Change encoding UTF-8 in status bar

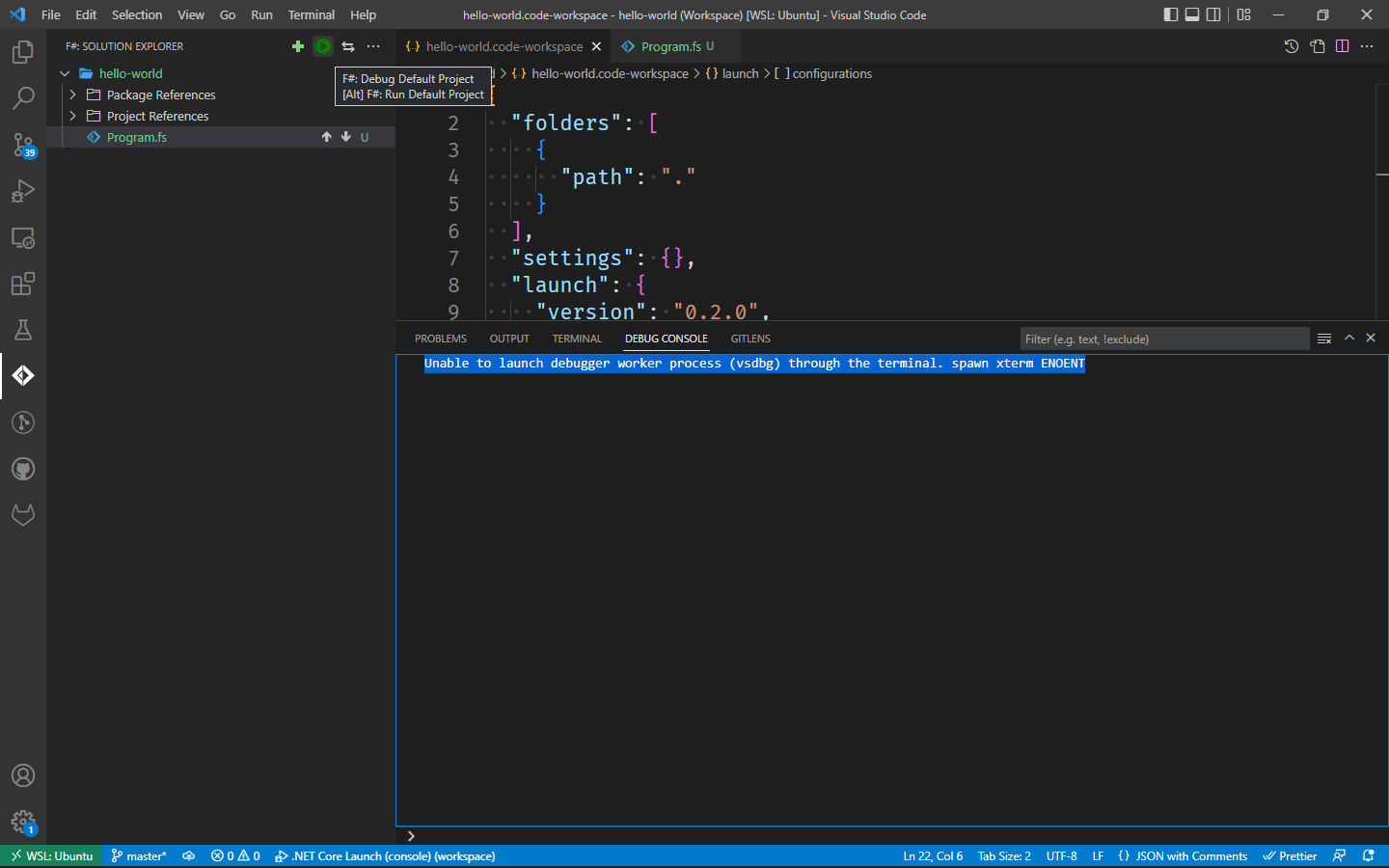1061,855
